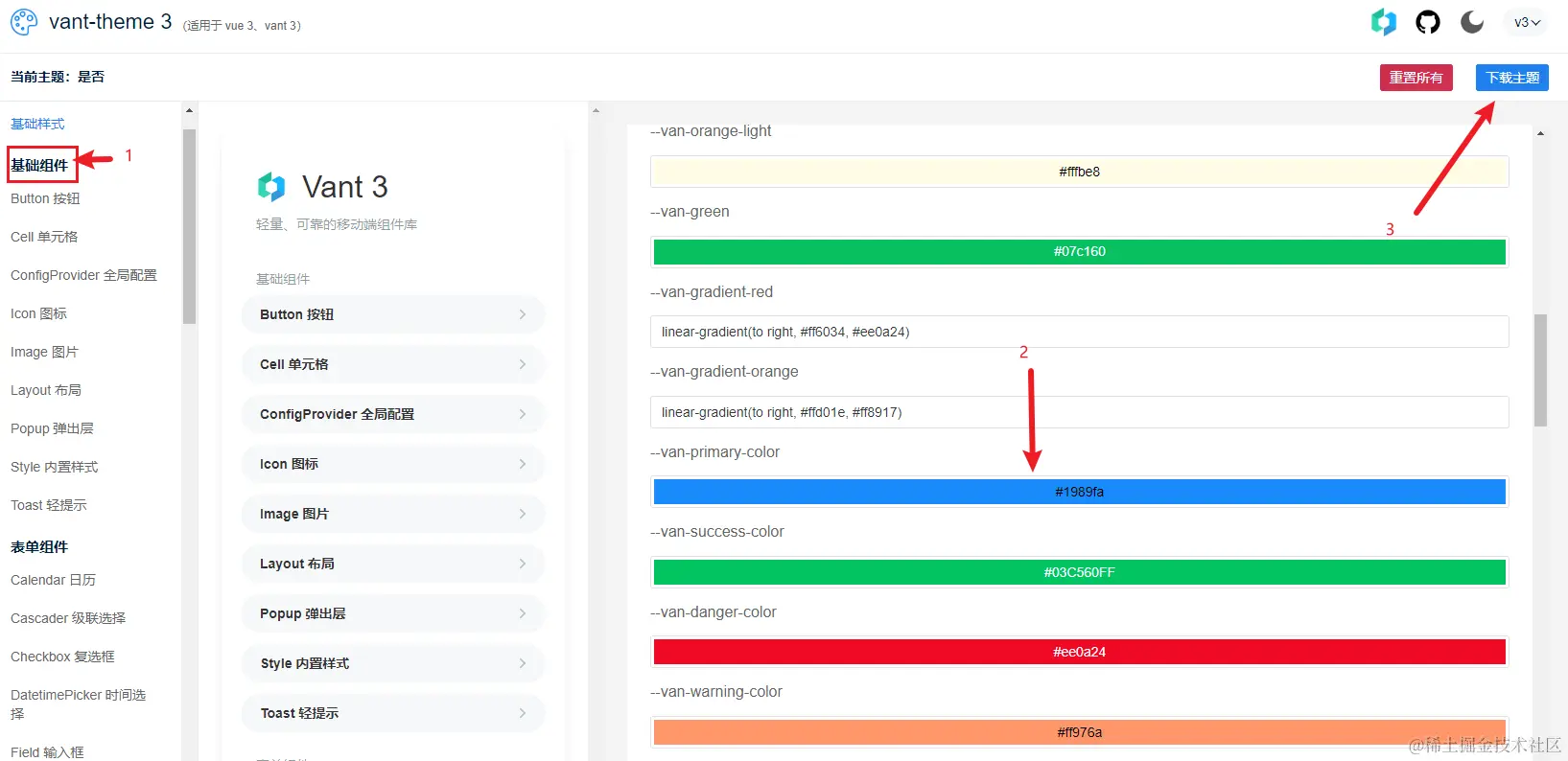Pick the van-green swatch #07c160
Image resolution: width=1568 pixels, height=761 pixels.
1080,252
